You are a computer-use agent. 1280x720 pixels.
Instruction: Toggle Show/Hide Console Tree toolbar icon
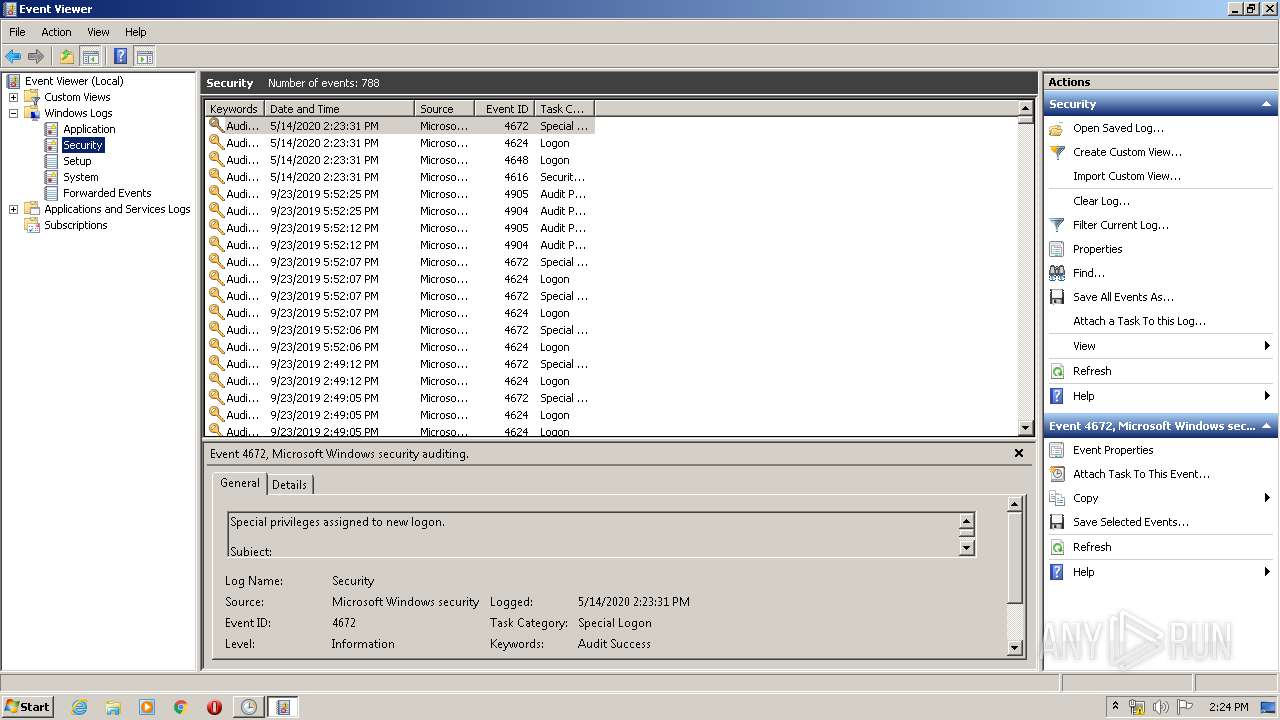90,56
